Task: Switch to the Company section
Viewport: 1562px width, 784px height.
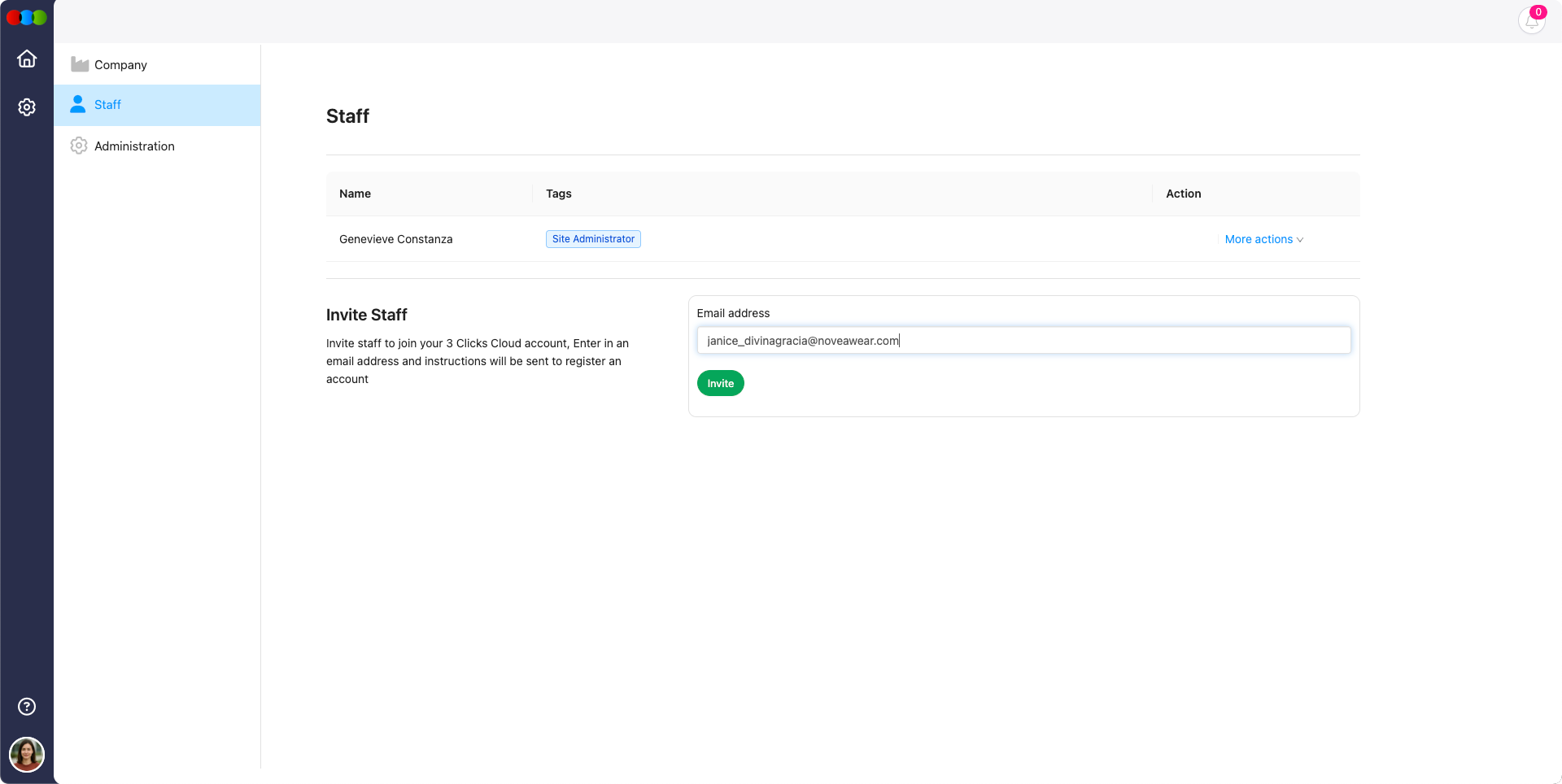Action: coord(120,64)
